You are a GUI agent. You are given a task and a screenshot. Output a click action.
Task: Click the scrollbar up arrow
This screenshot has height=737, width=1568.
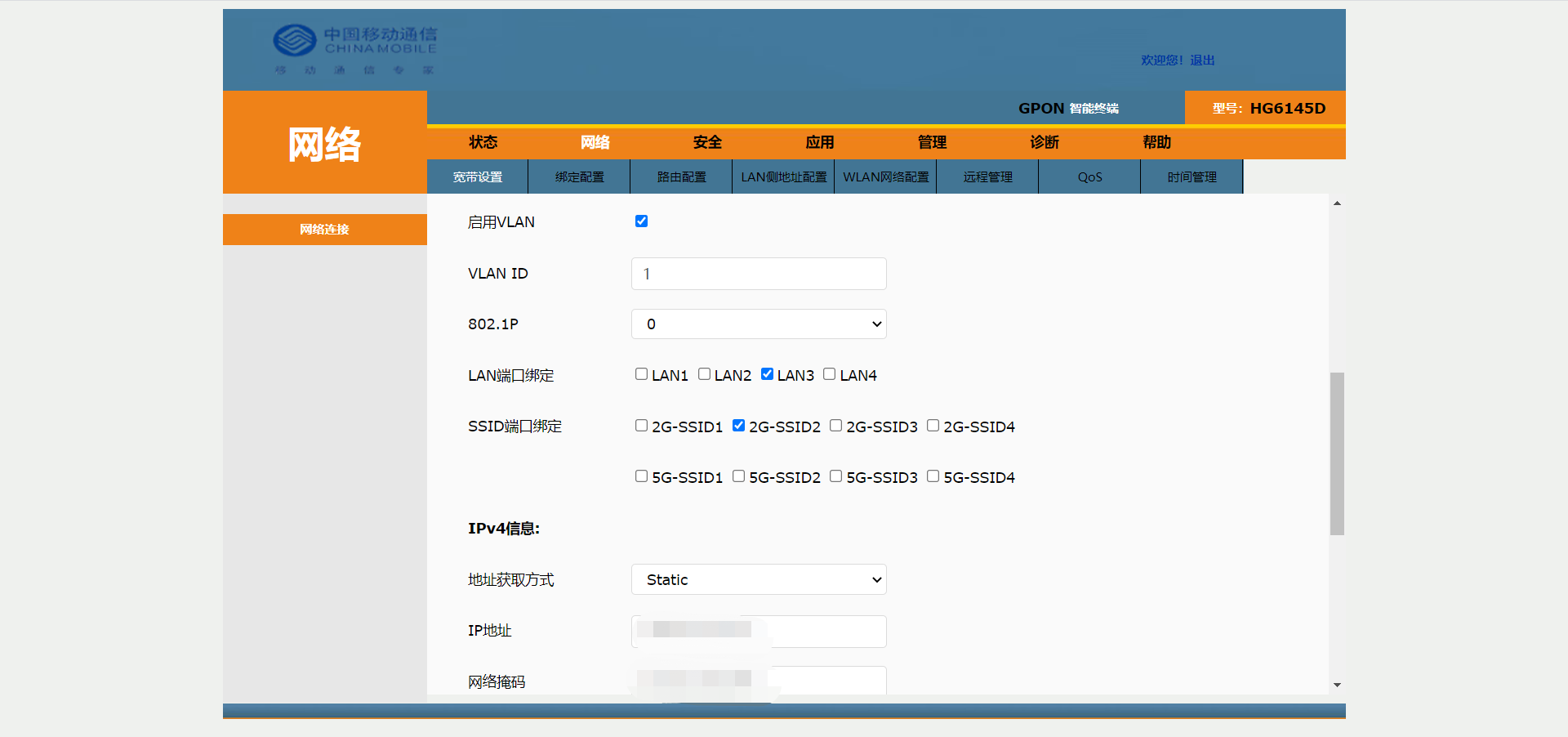click(1337, 203)
